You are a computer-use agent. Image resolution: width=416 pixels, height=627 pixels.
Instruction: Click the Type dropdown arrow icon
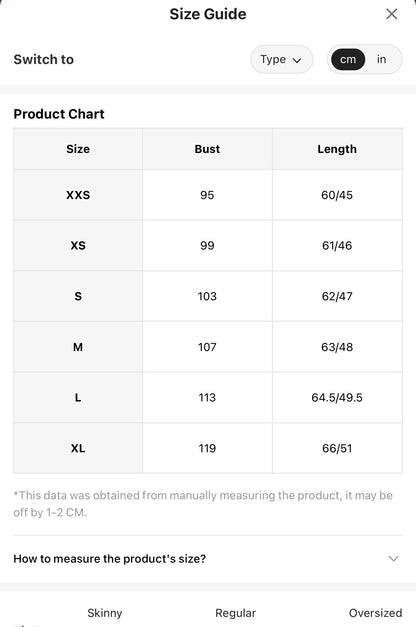[x=297, y=60]
